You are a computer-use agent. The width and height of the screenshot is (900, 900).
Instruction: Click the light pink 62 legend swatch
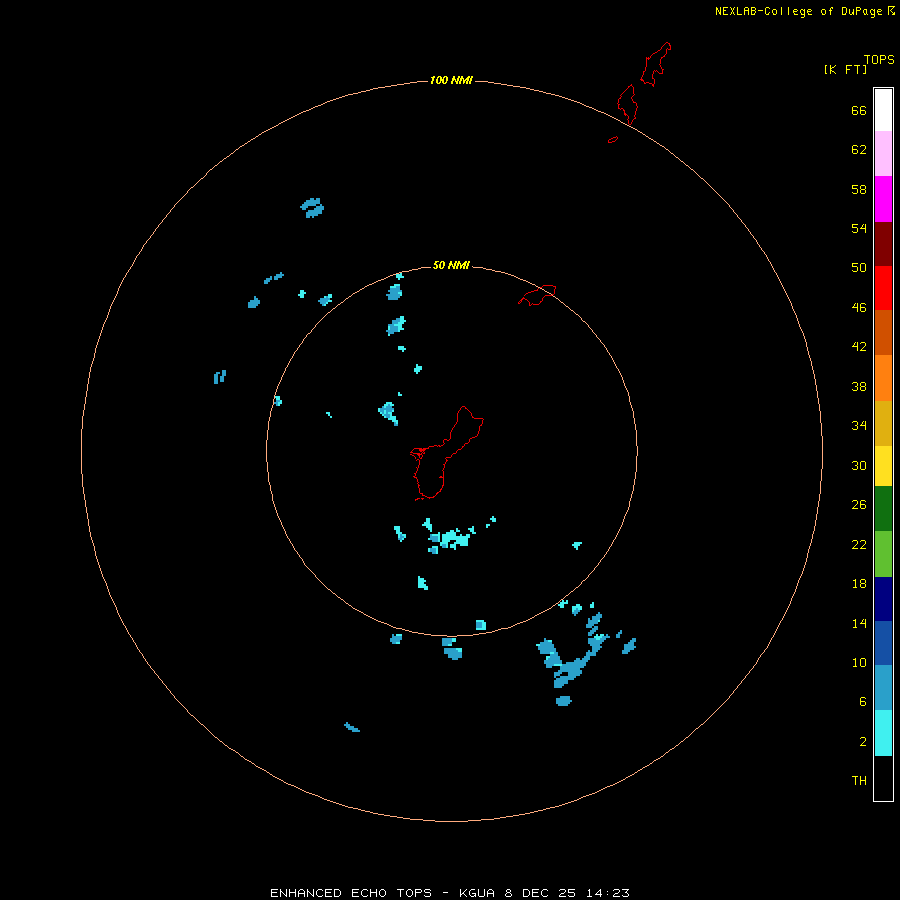883,154
